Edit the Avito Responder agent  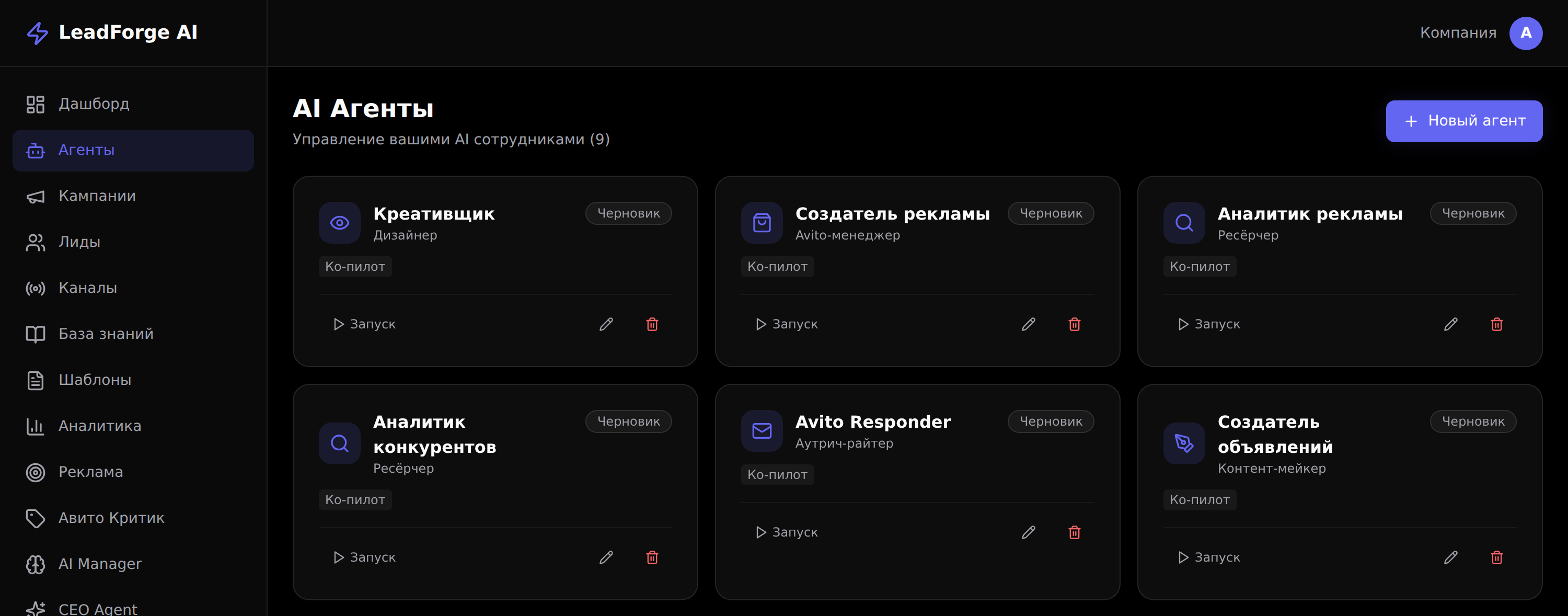1029,533
